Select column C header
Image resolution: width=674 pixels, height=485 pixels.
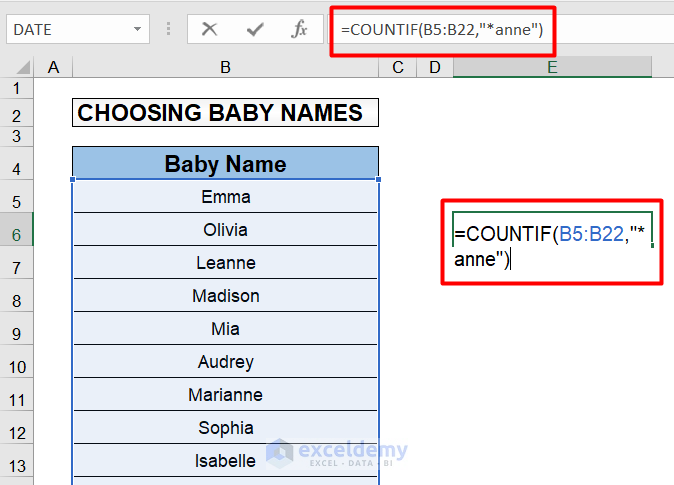coord(398,68)
